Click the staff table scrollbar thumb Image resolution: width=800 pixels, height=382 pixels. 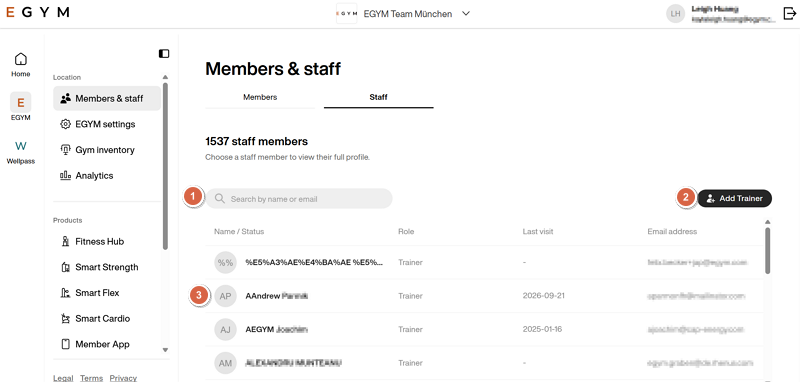click(767, 250)
